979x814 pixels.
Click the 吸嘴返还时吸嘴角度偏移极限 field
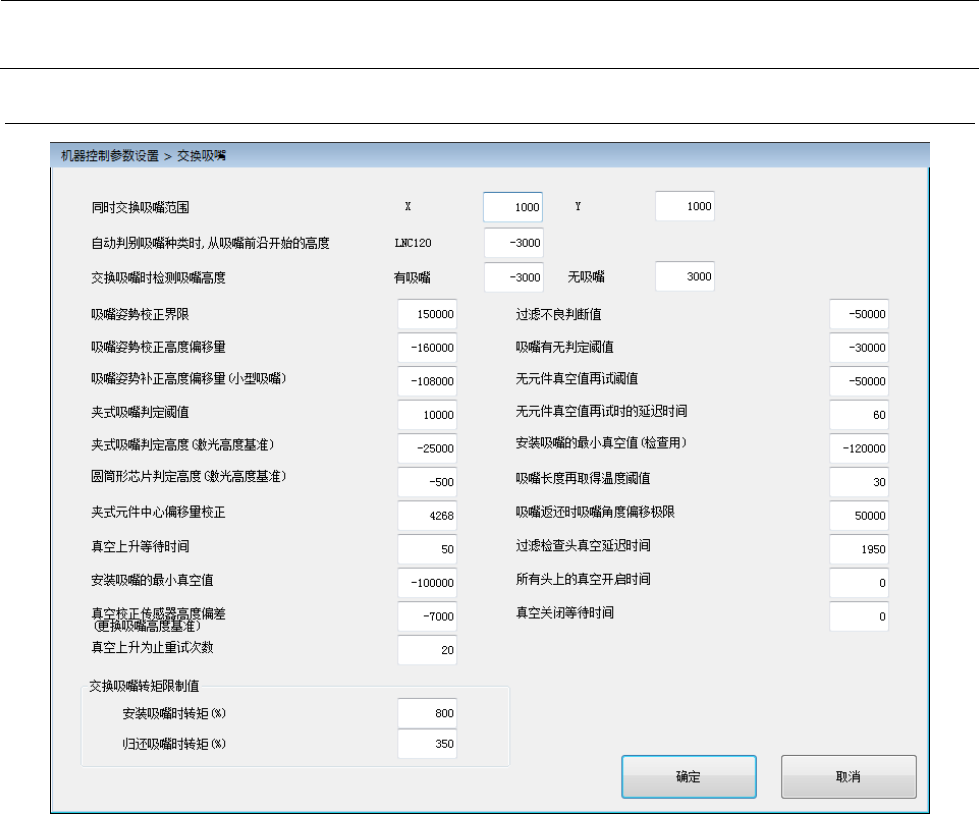click(858, 516)
